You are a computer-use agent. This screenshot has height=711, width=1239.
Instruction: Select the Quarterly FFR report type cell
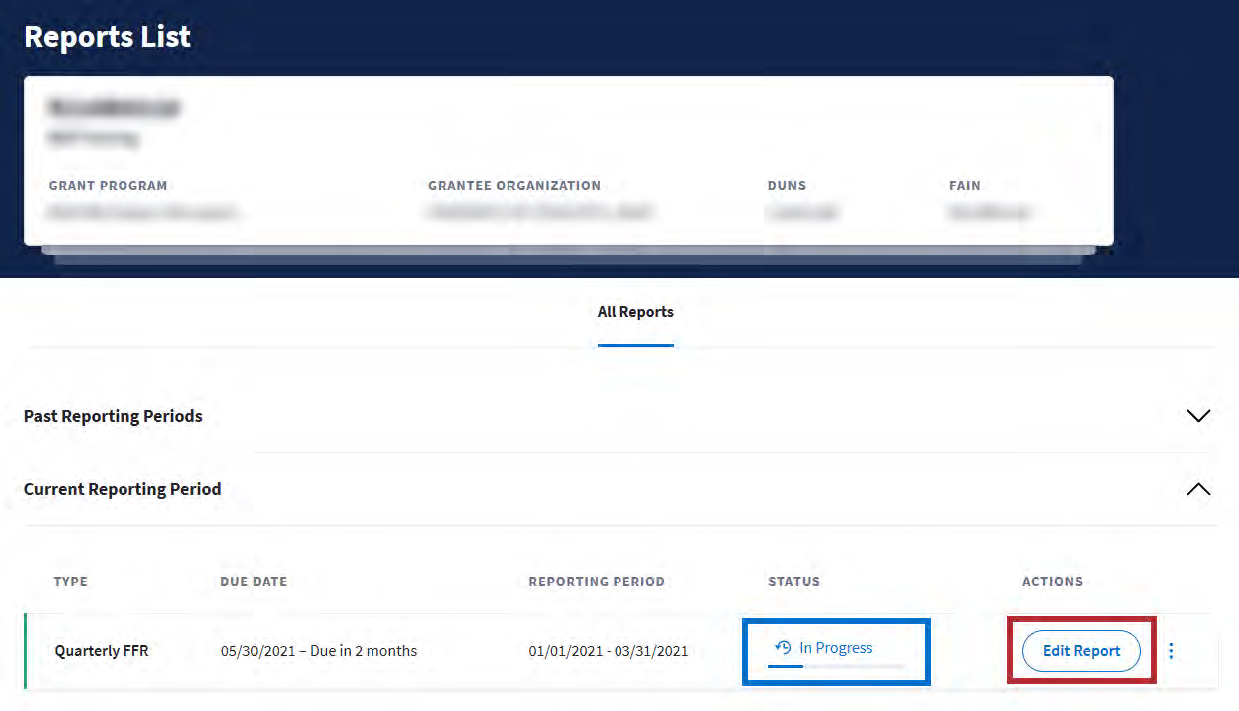[101, 651]
